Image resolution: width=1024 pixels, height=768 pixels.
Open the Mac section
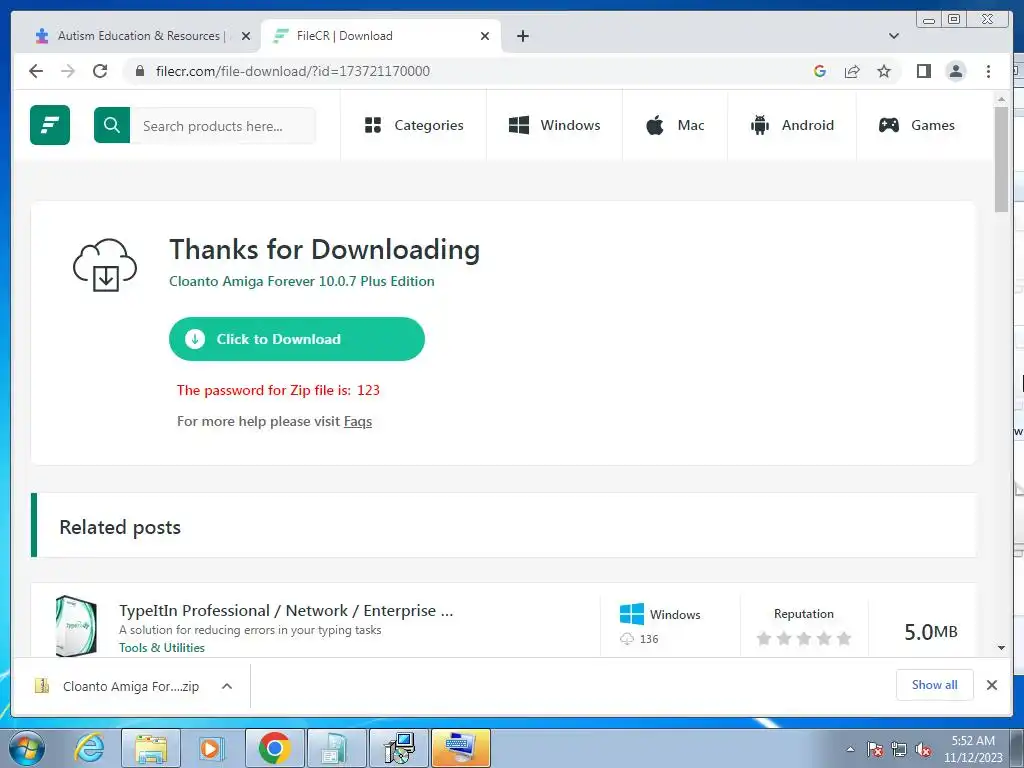pos(675,125)
